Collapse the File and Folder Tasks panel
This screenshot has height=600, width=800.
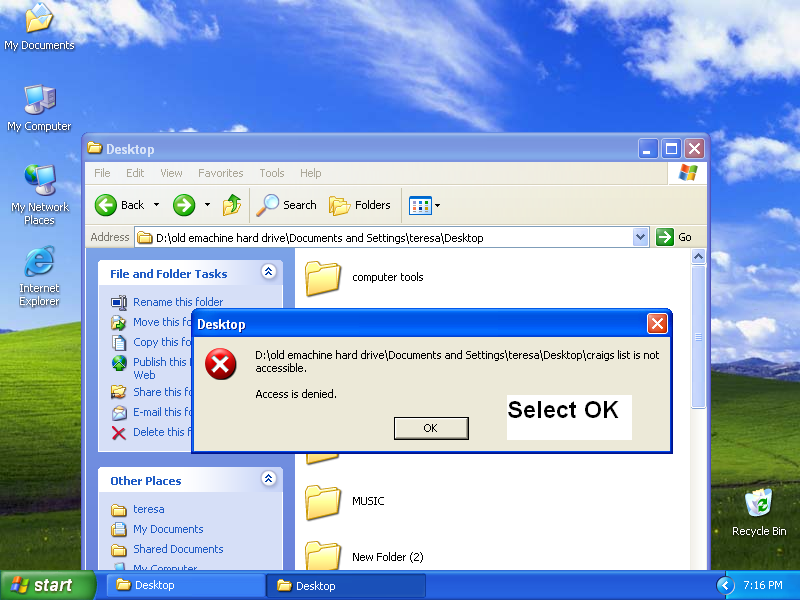pyautogui.click(x=268, y=271)
